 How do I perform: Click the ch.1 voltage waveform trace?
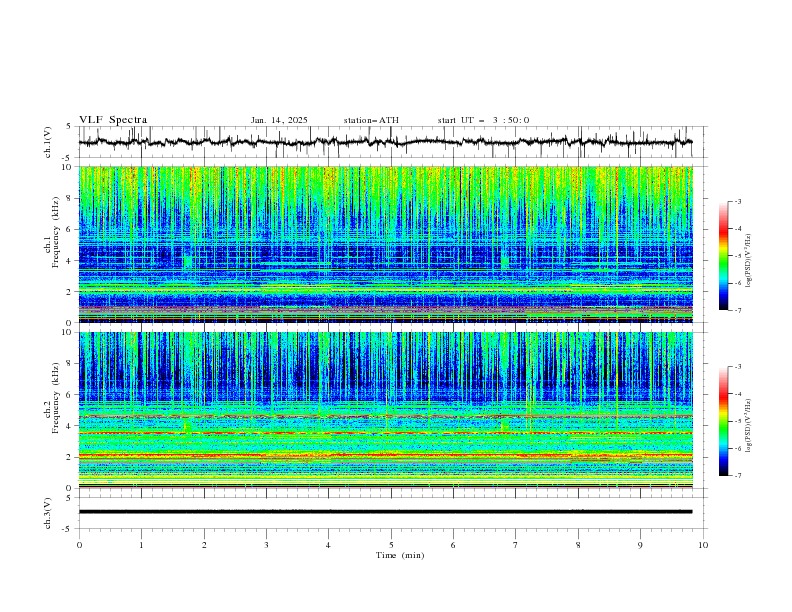pos(385,142)
